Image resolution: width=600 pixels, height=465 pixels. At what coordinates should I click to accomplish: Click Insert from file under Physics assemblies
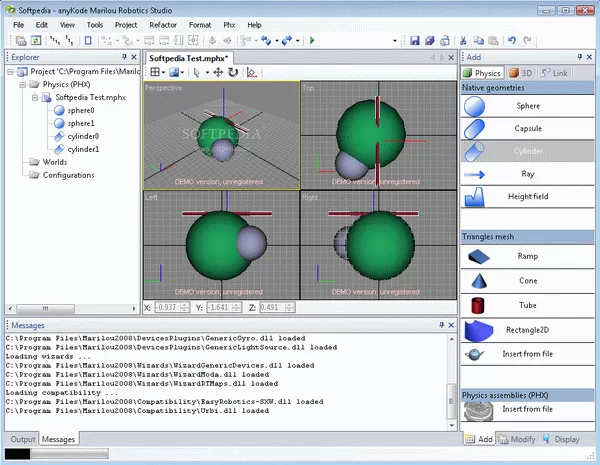pyautogui.click(x=527, y=409)
